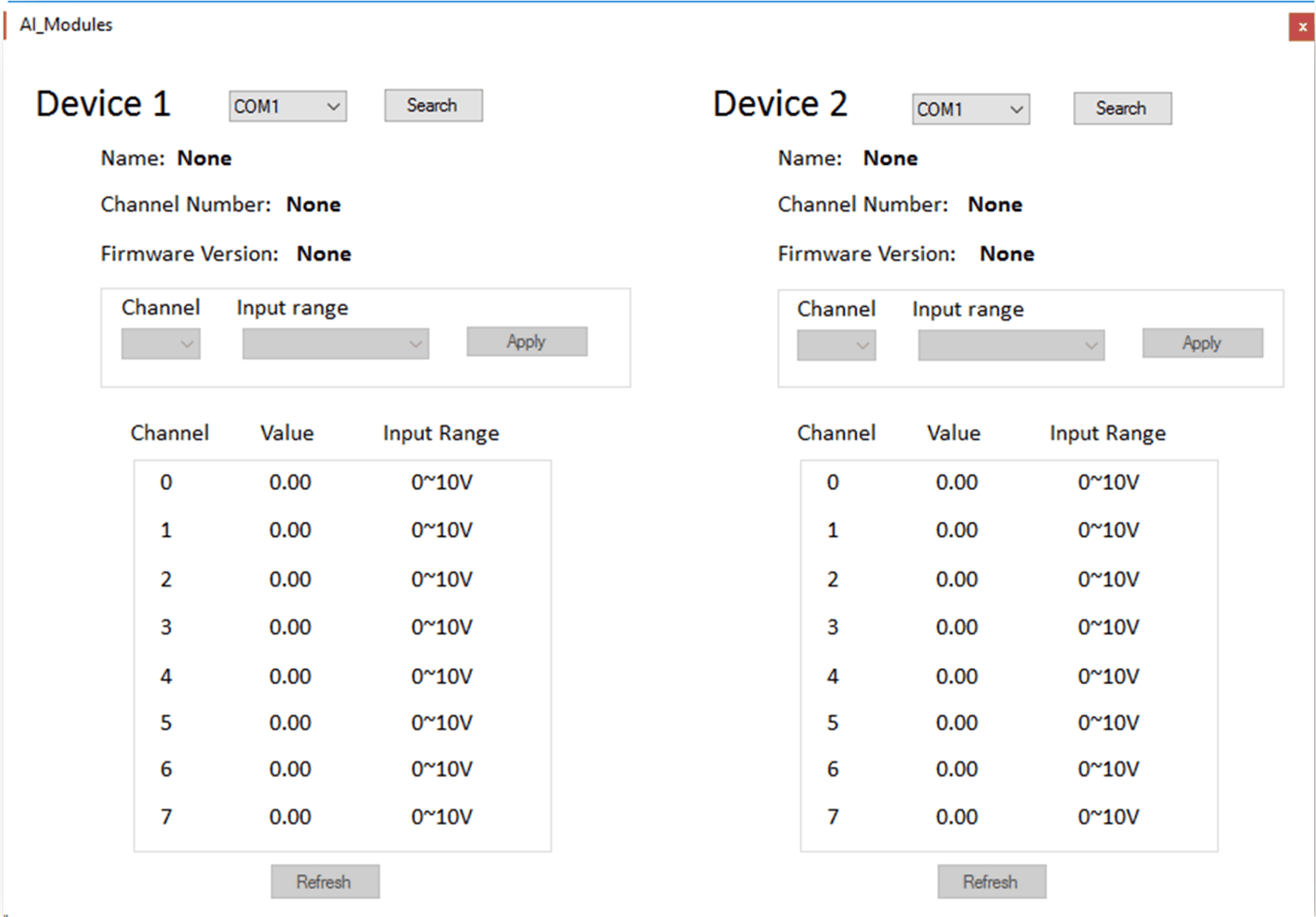The height and width of the screenshot is (917, 1316).
Task: Open Device 2 COM port dropdown
Action: pos(971,110)
